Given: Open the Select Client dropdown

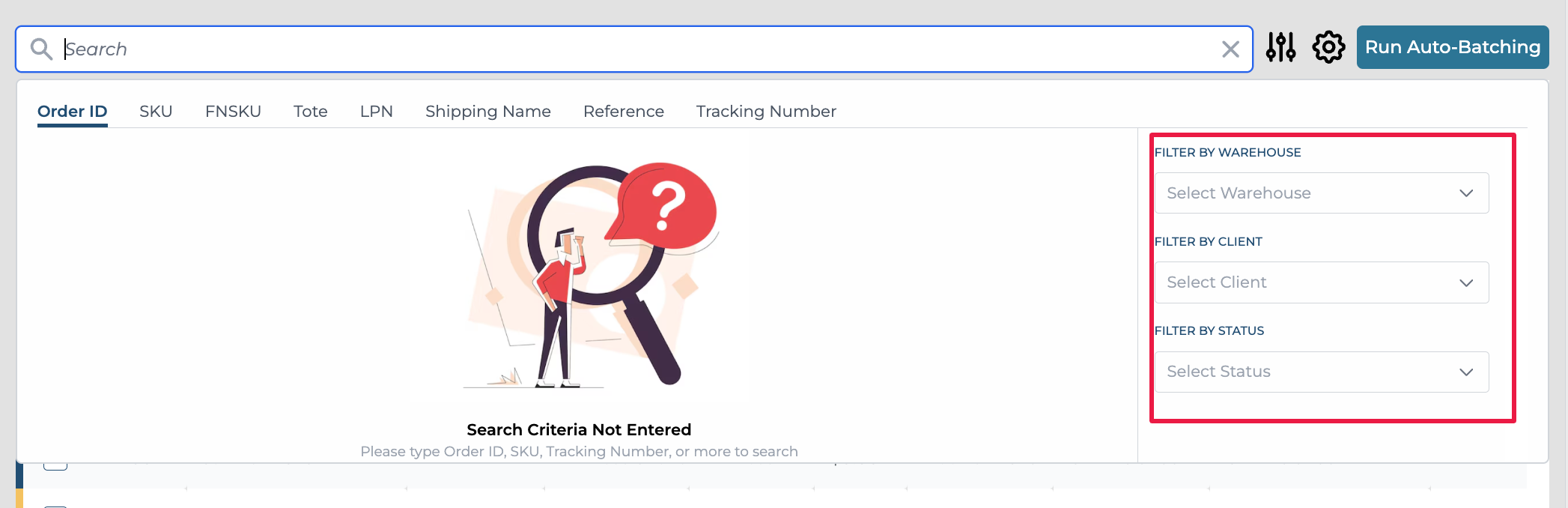Looking at the screenshot, I should 1321,282.
